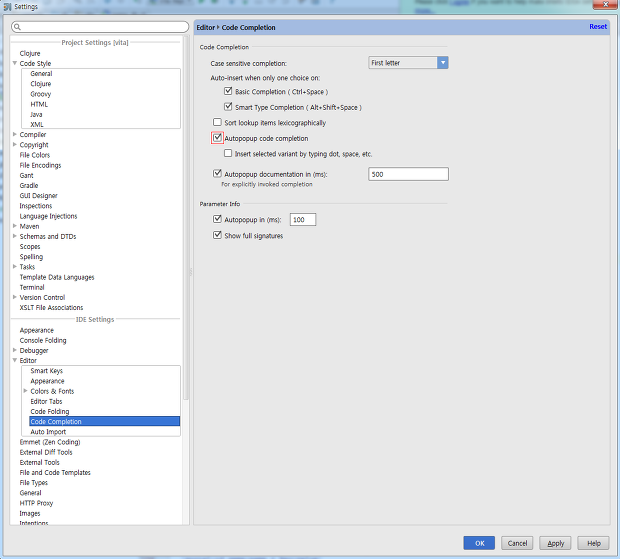The width and height of the screenshot is (620, 559).
Task: Disable Autopopup code completion checkbox
Action: click(x=217, y=138)
